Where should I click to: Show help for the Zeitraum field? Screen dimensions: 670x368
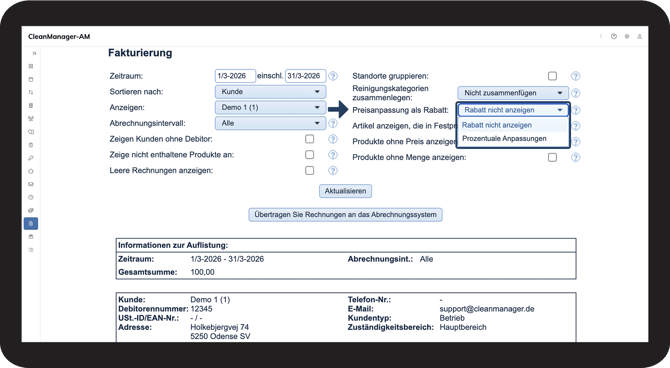333,76
